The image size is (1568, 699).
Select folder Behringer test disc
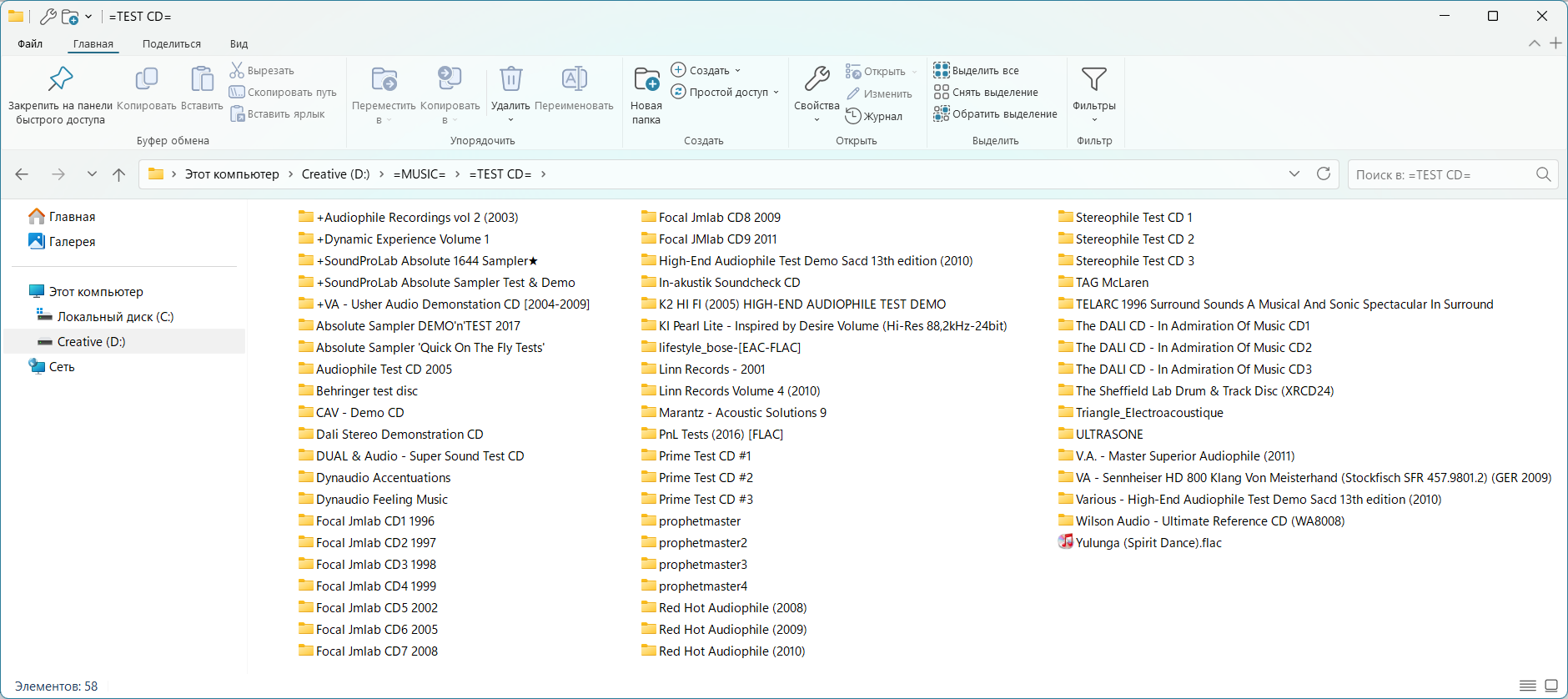click(x=358, y=391)
